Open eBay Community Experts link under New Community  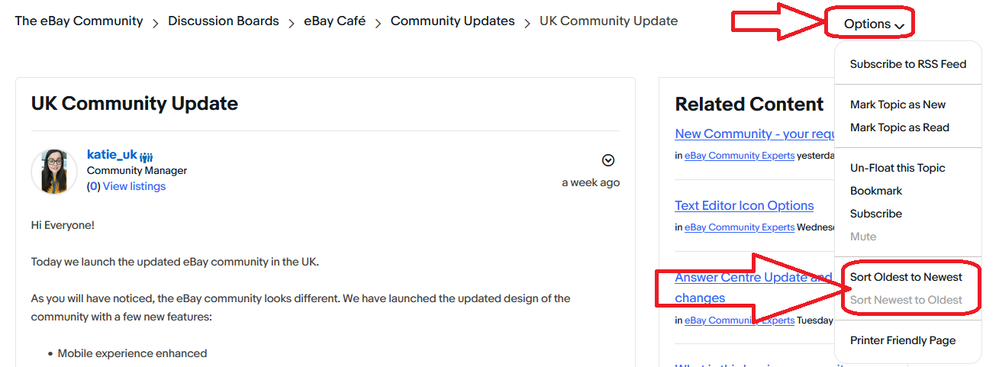740,155
